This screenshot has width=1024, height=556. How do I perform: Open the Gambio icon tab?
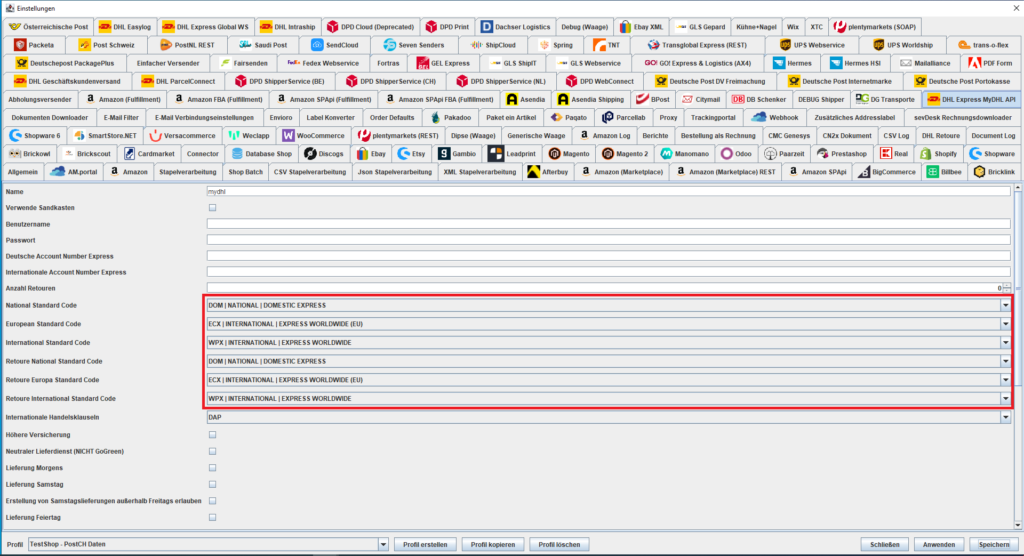point(443,154)
